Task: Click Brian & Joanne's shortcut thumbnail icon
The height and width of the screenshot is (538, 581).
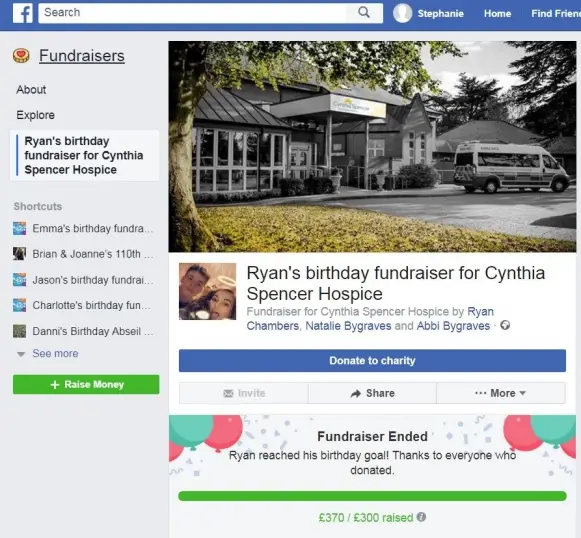Action: point(20,254)
